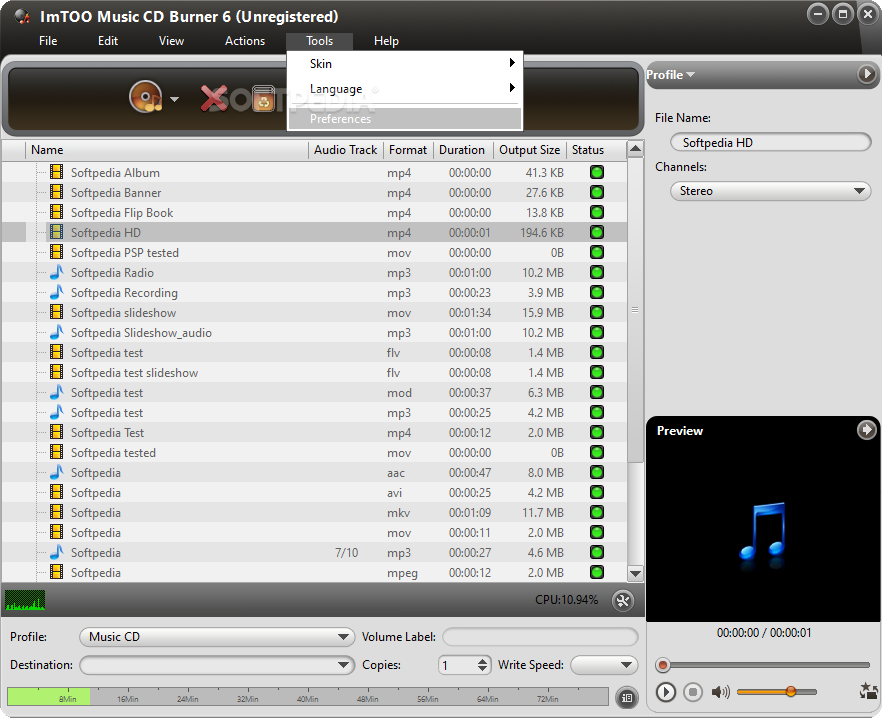Viewport: 882px width, 718px height.
Task: Play the preview
Action: [x=665, y=692]
